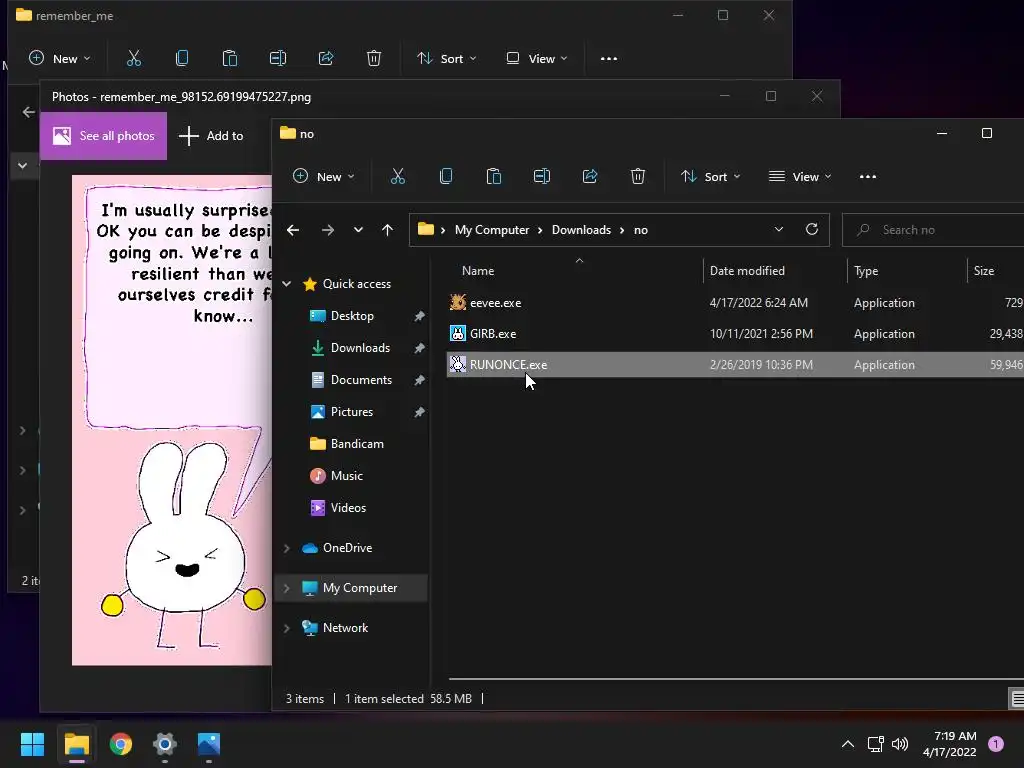This screenshot has width=1024, height=768.
Task: Click the Delete trash icon in 'no' window
Action: tap(638, 177)
